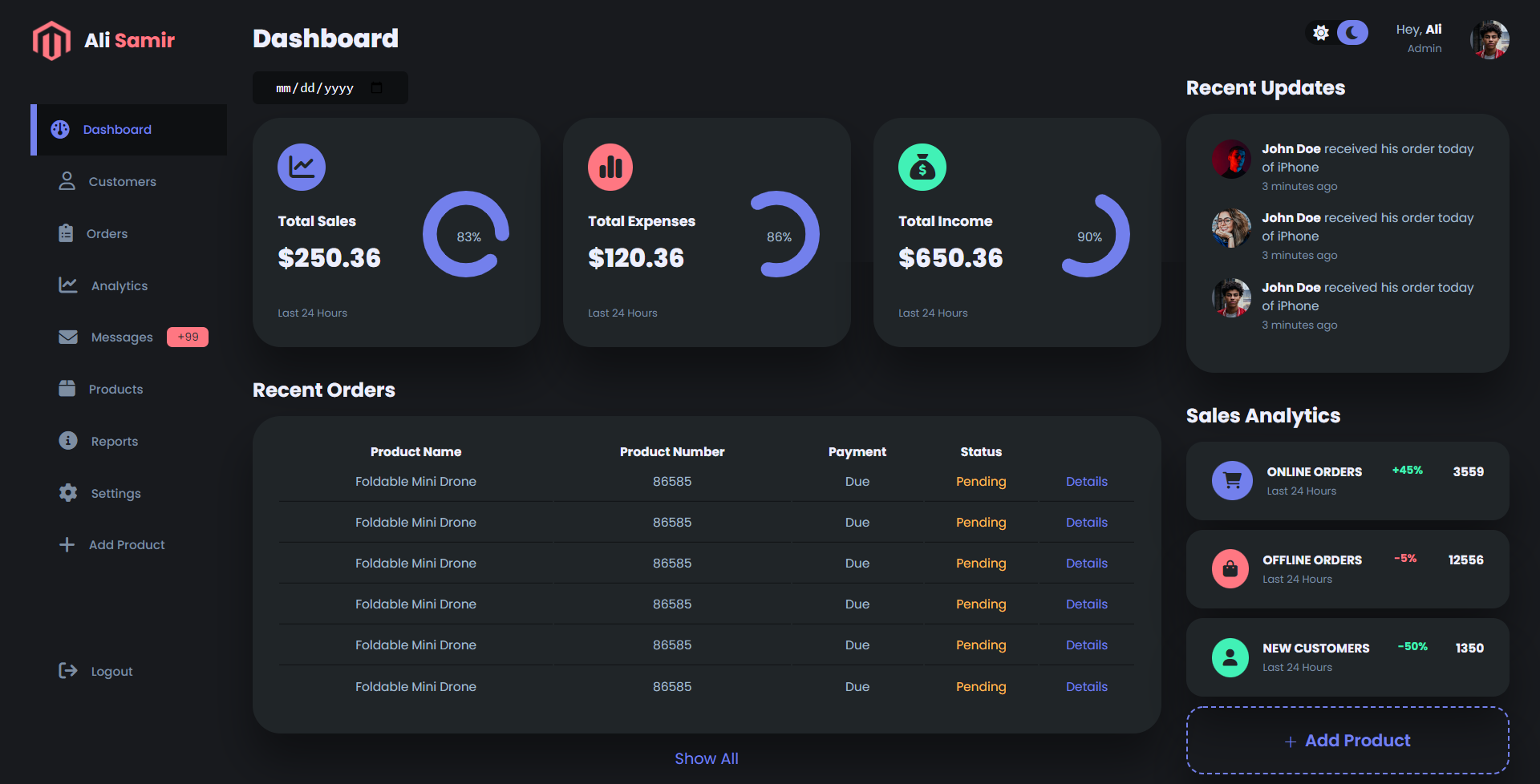The image size is (1540, 784).
Task: Click Show All under Recent Orders
Action: tap(706, 758)
